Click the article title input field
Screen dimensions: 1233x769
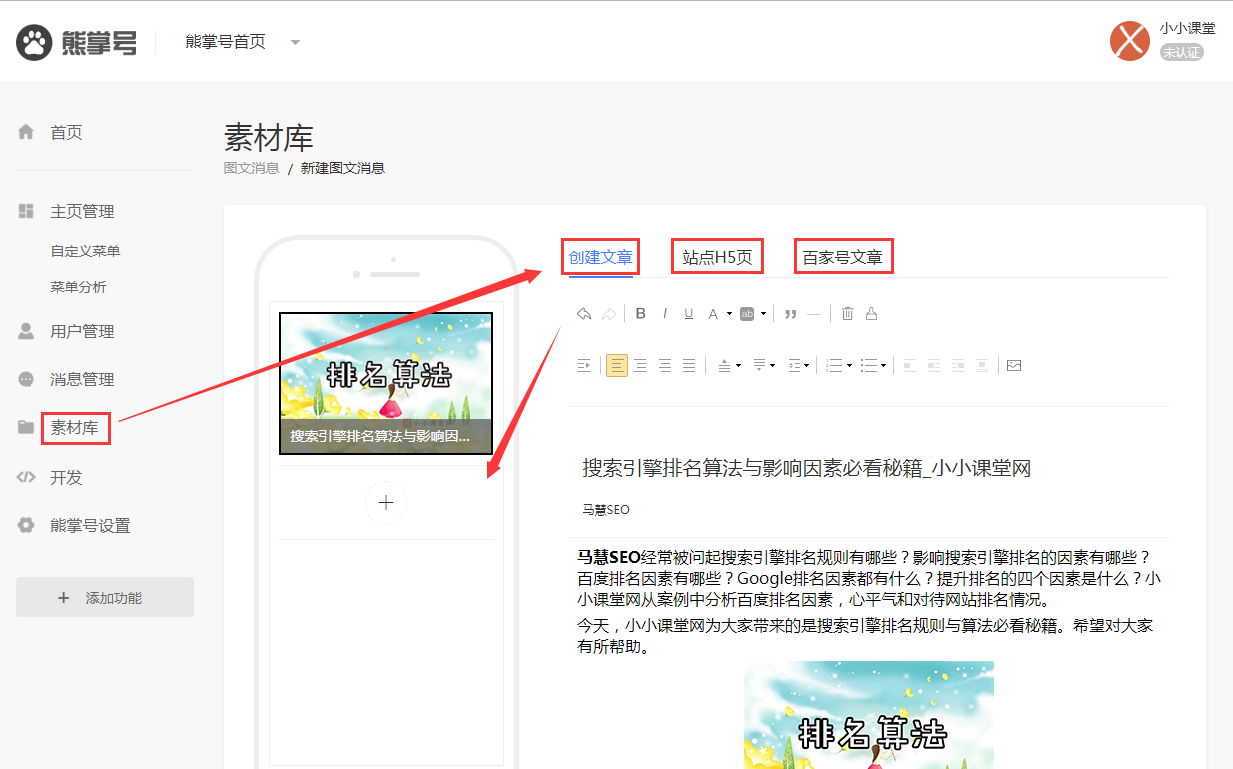tap(867, 467)
